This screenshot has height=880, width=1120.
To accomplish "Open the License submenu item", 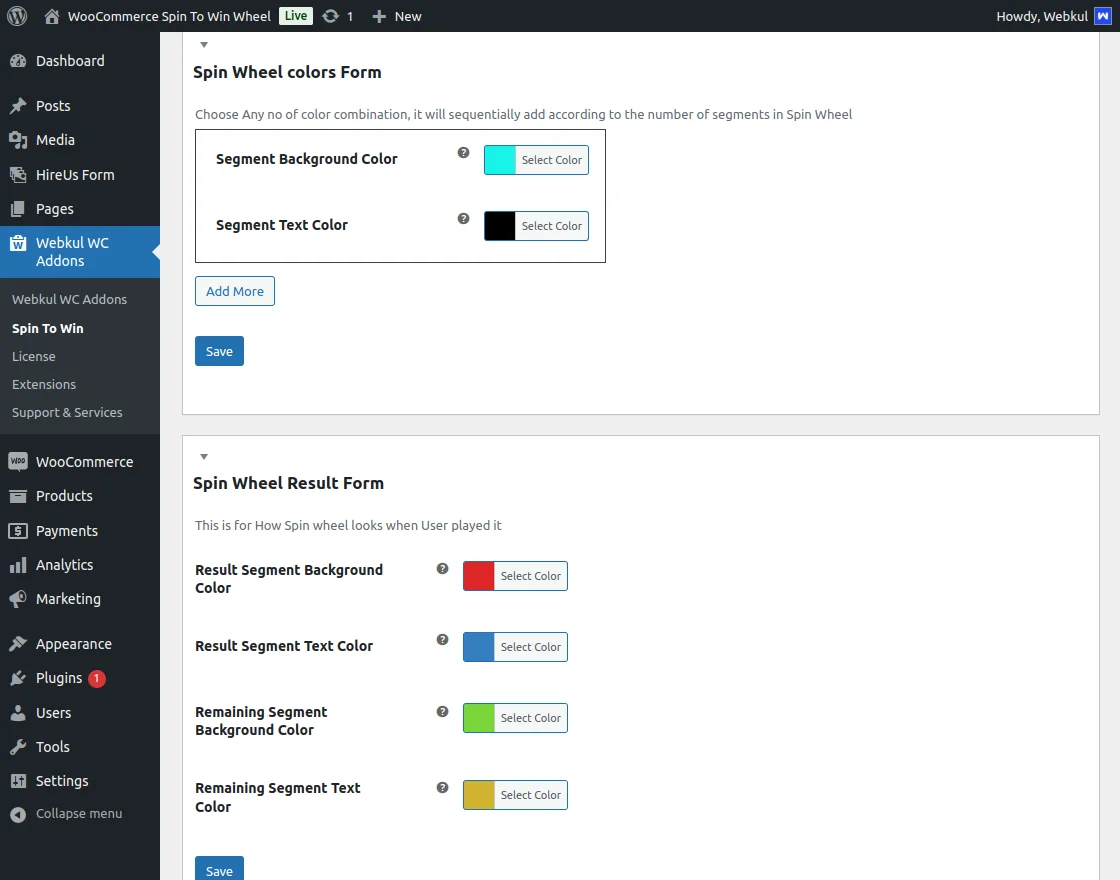I will [x=34, y=356].
